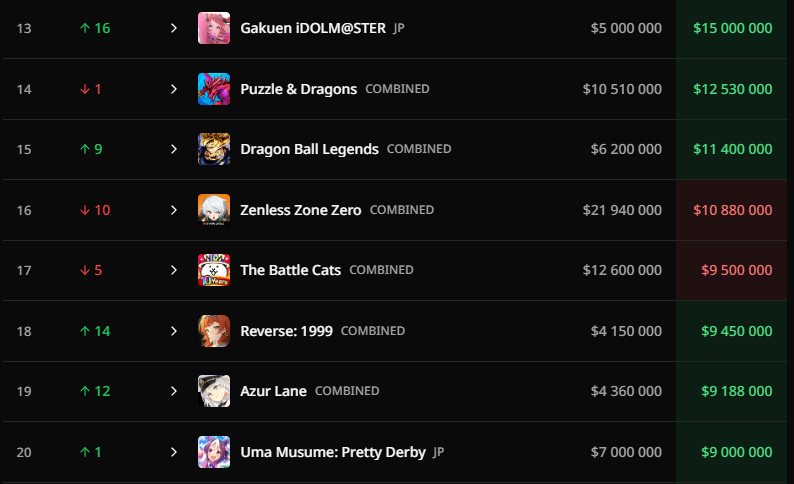Expand the Zenless Zone Zero row details
The height and width of the screenshot is (484, 794).
pos(174,210)
